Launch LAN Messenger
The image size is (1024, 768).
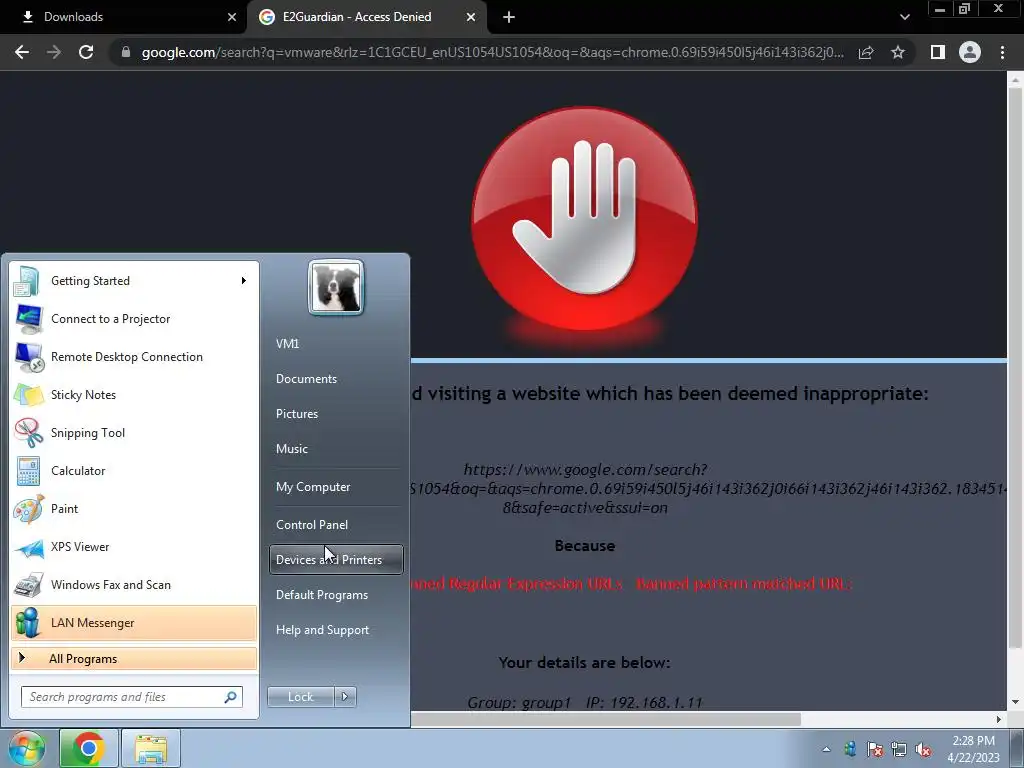134,622
